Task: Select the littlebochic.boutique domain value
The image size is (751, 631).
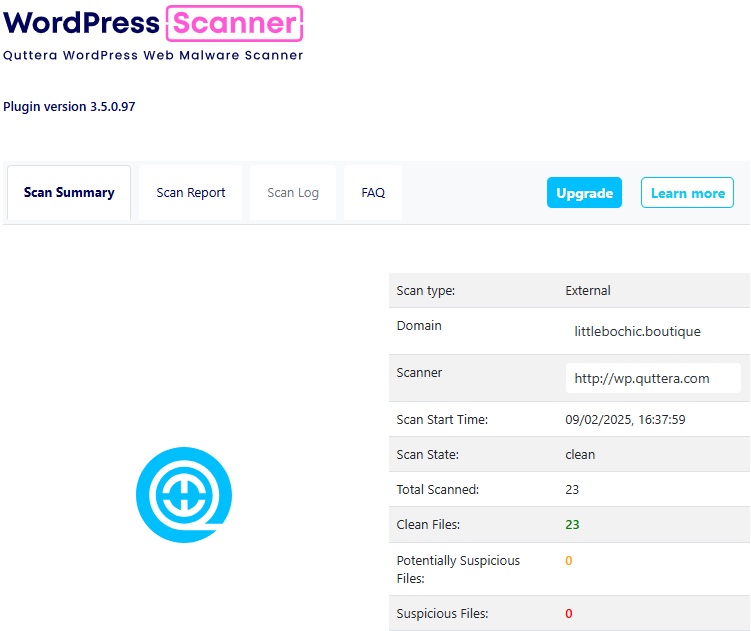Action: click(x=637, y=331)
